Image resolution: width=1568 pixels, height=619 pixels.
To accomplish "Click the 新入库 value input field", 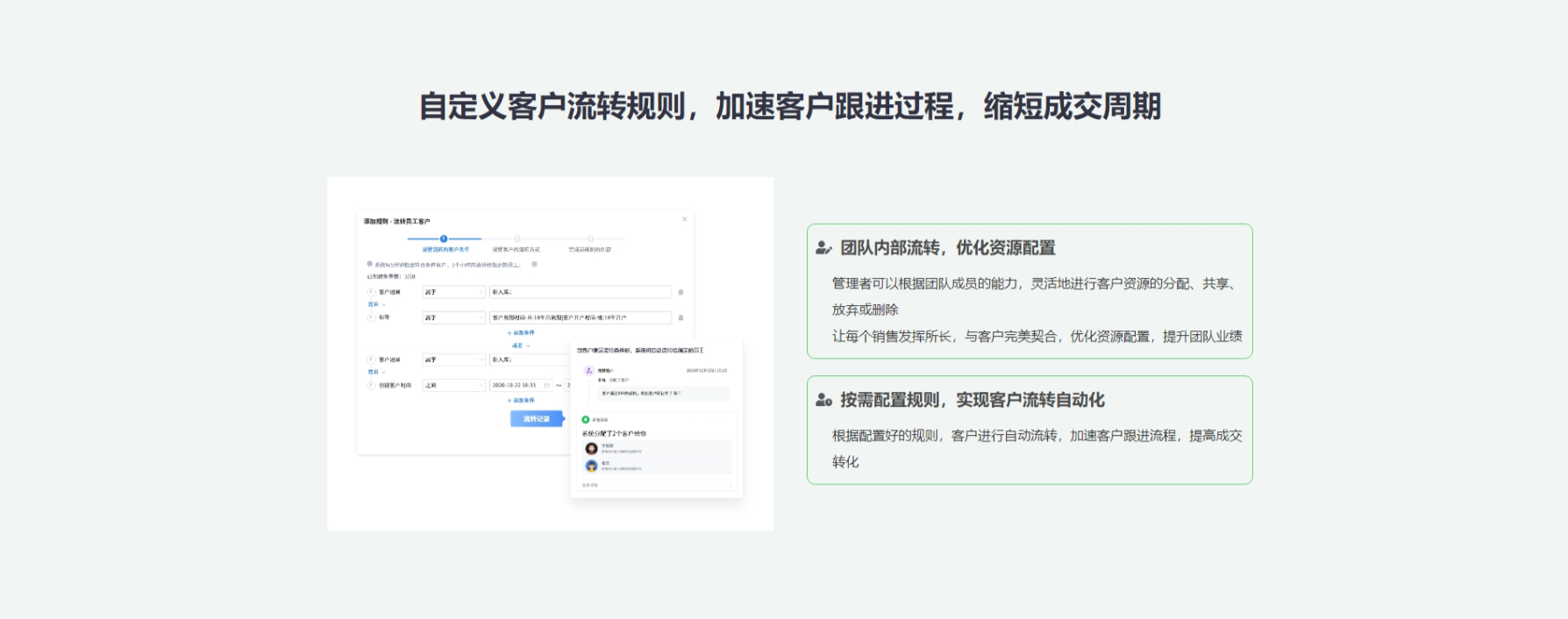I will [x=580, y=292].
